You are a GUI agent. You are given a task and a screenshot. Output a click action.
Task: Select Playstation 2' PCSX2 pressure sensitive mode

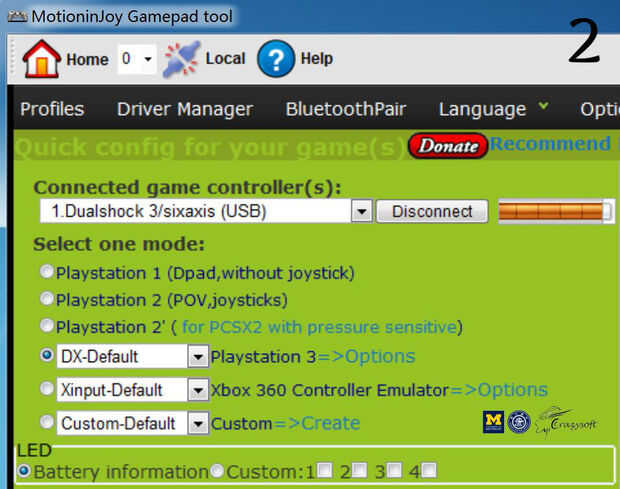pyautogui.click(x=47, y=325)
